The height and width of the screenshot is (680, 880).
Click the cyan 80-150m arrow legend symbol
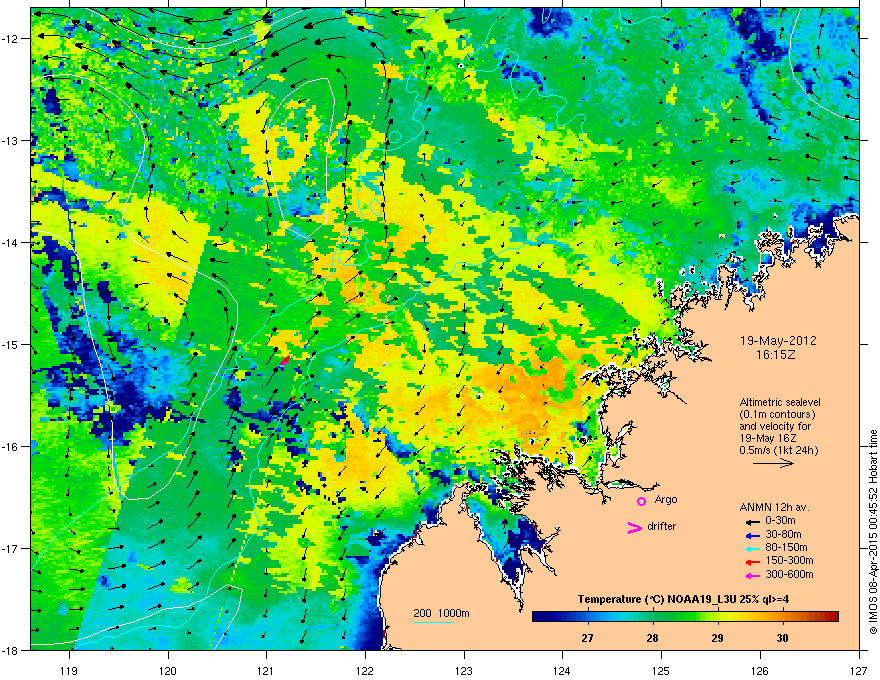click(752, 548)
